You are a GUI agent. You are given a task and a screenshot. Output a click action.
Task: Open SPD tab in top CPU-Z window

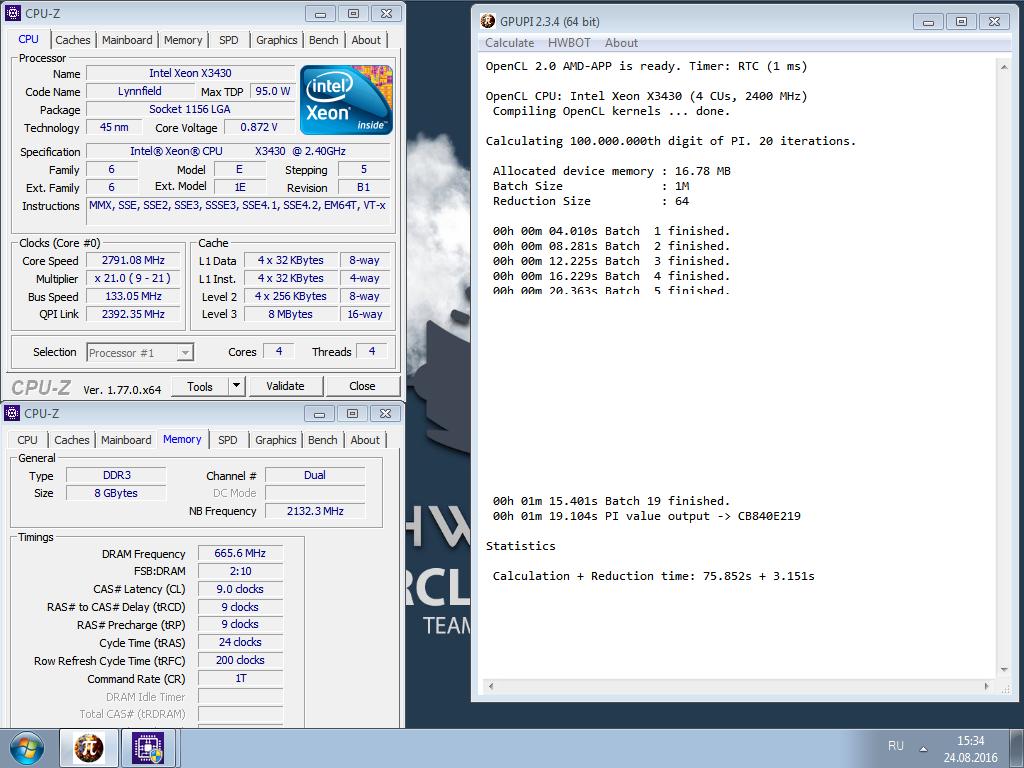pyautogui.click(x=229, y=40)
